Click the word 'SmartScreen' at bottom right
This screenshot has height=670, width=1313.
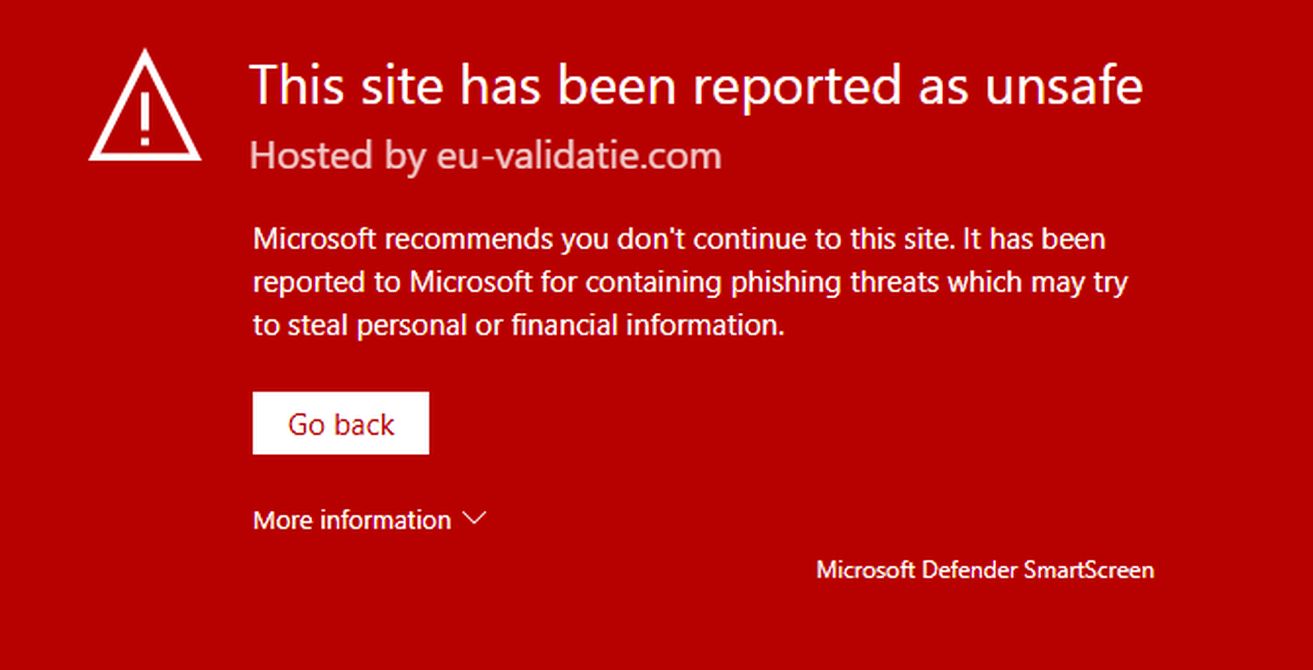(x=1088, y=570)
